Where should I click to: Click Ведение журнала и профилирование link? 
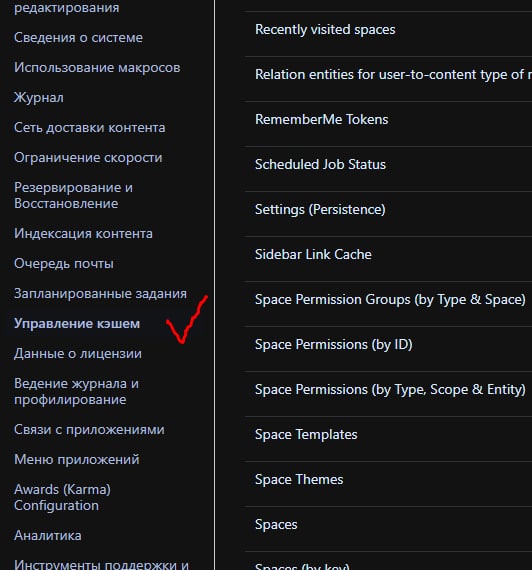point(76,392)
